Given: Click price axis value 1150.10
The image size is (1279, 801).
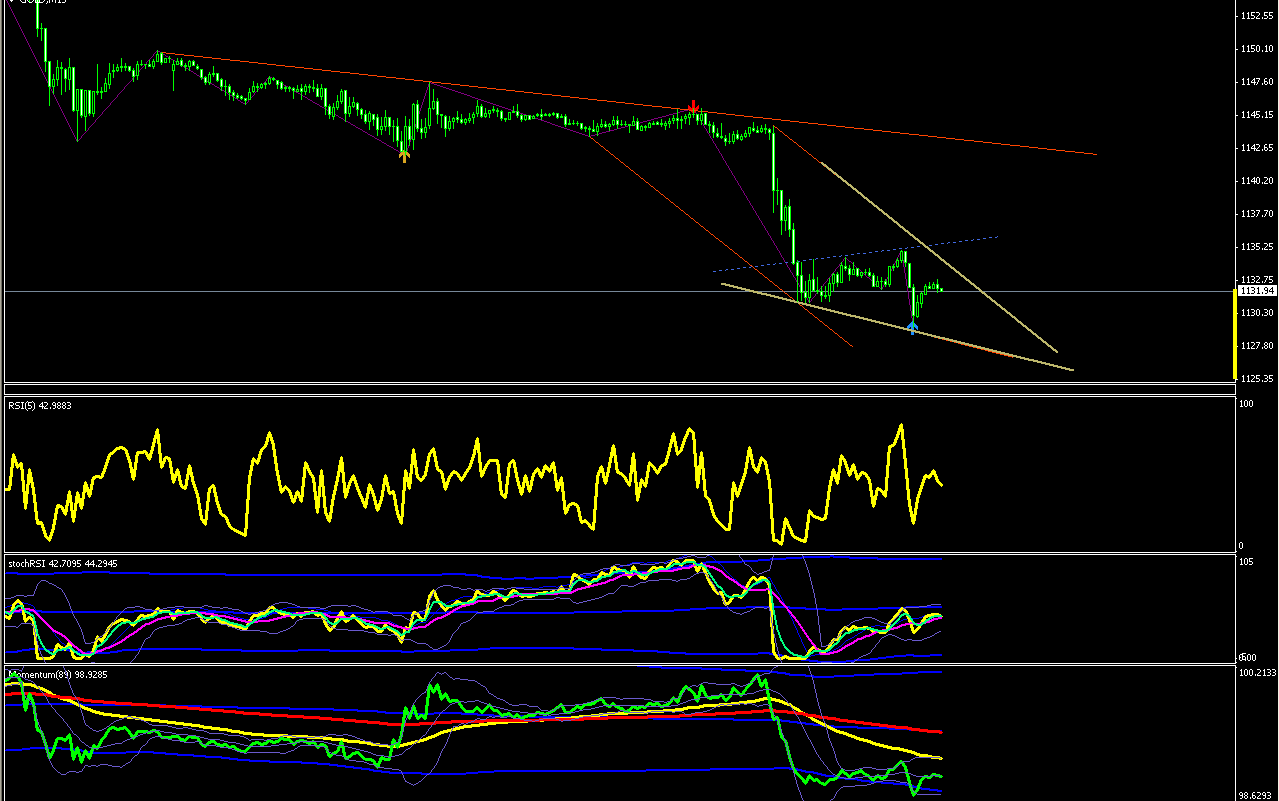Looking at the screenshot, I should [x=1256, y=49].
